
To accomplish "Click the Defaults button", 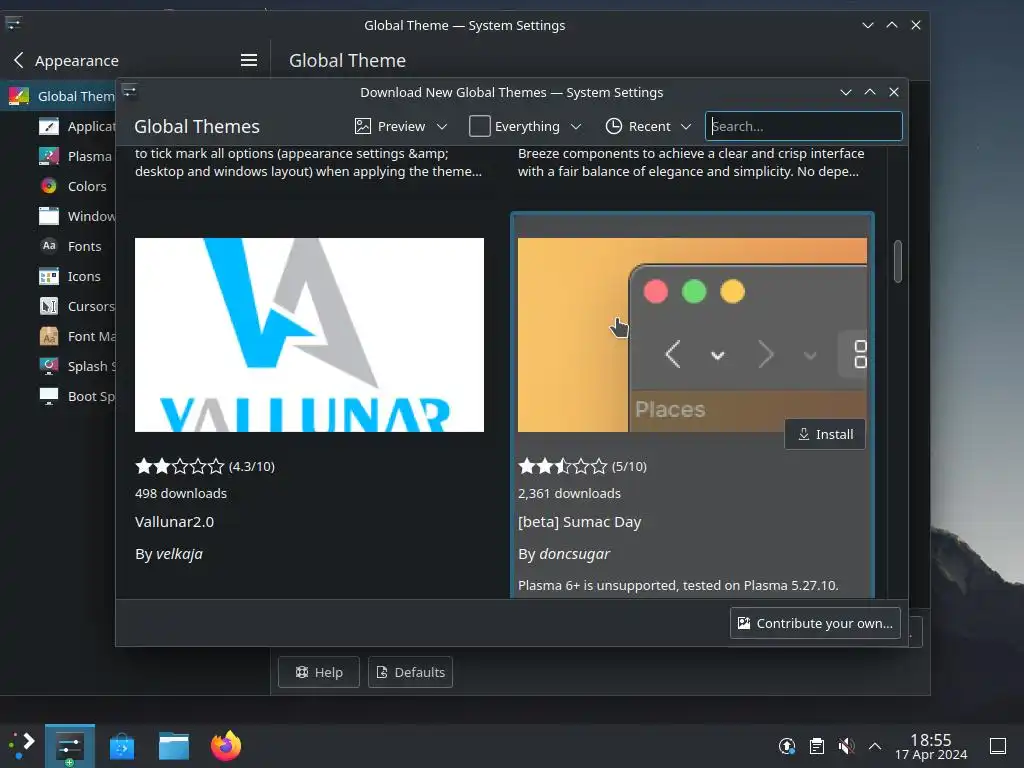I will point(410,672).
